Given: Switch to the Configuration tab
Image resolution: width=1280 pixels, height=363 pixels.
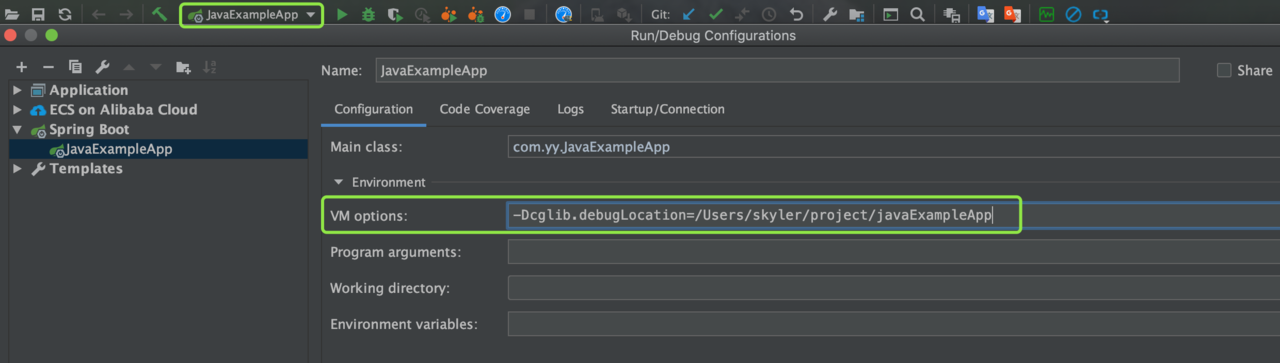Looking at the screenshot, I should point(373,109).
